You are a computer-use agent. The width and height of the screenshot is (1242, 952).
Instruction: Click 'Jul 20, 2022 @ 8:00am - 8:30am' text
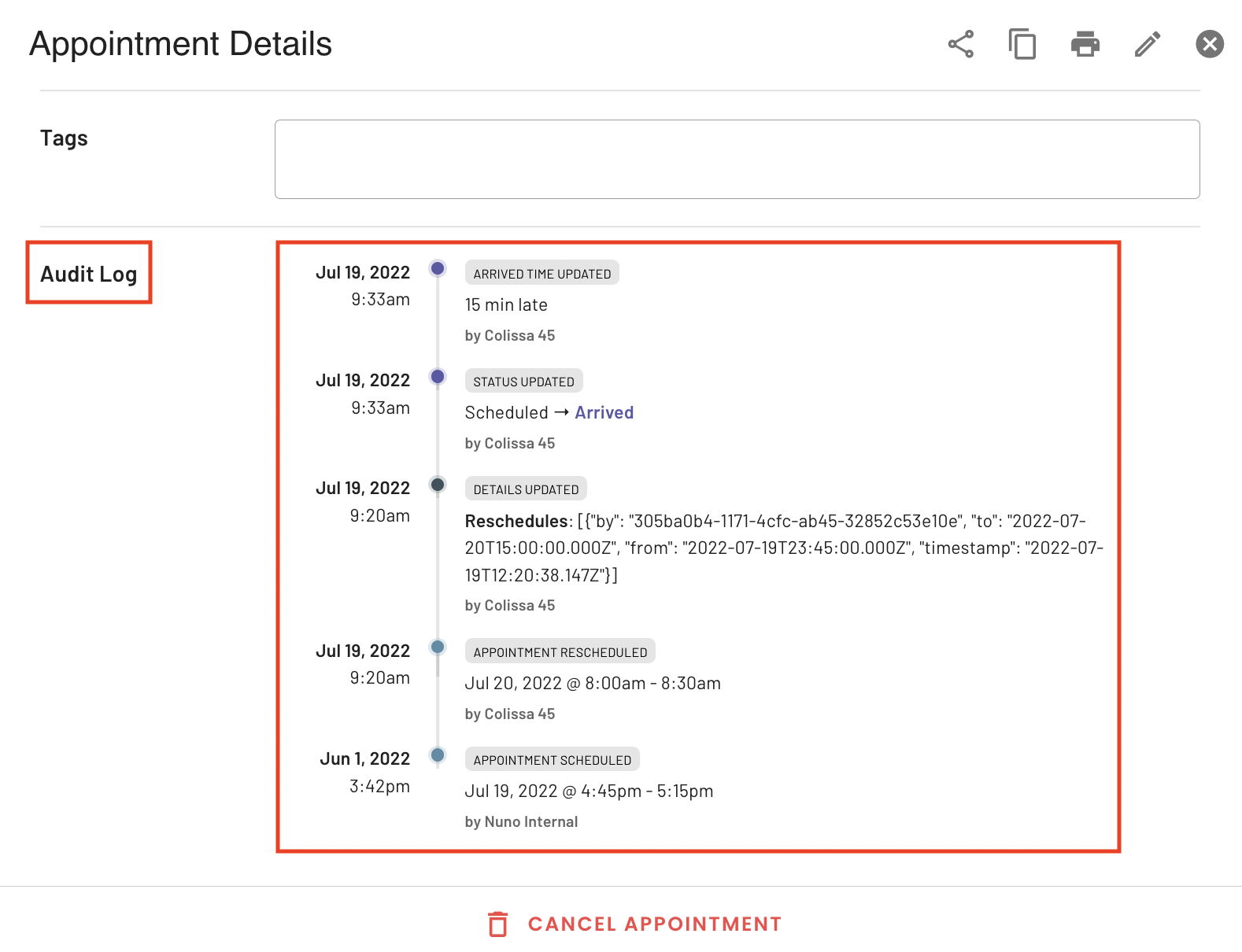point(593,683)
